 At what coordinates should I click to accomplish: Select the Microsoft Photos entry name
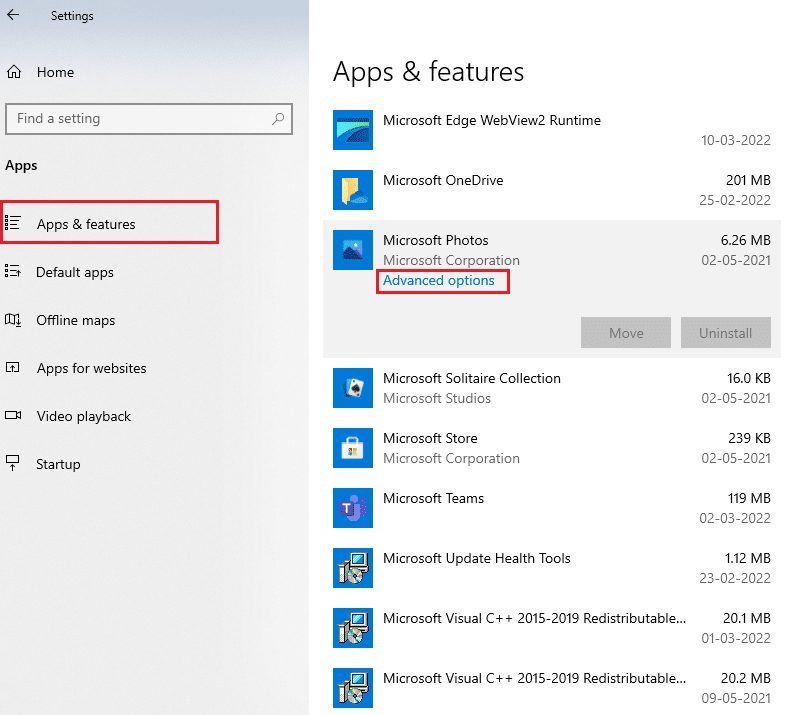(x=436, y=240)
